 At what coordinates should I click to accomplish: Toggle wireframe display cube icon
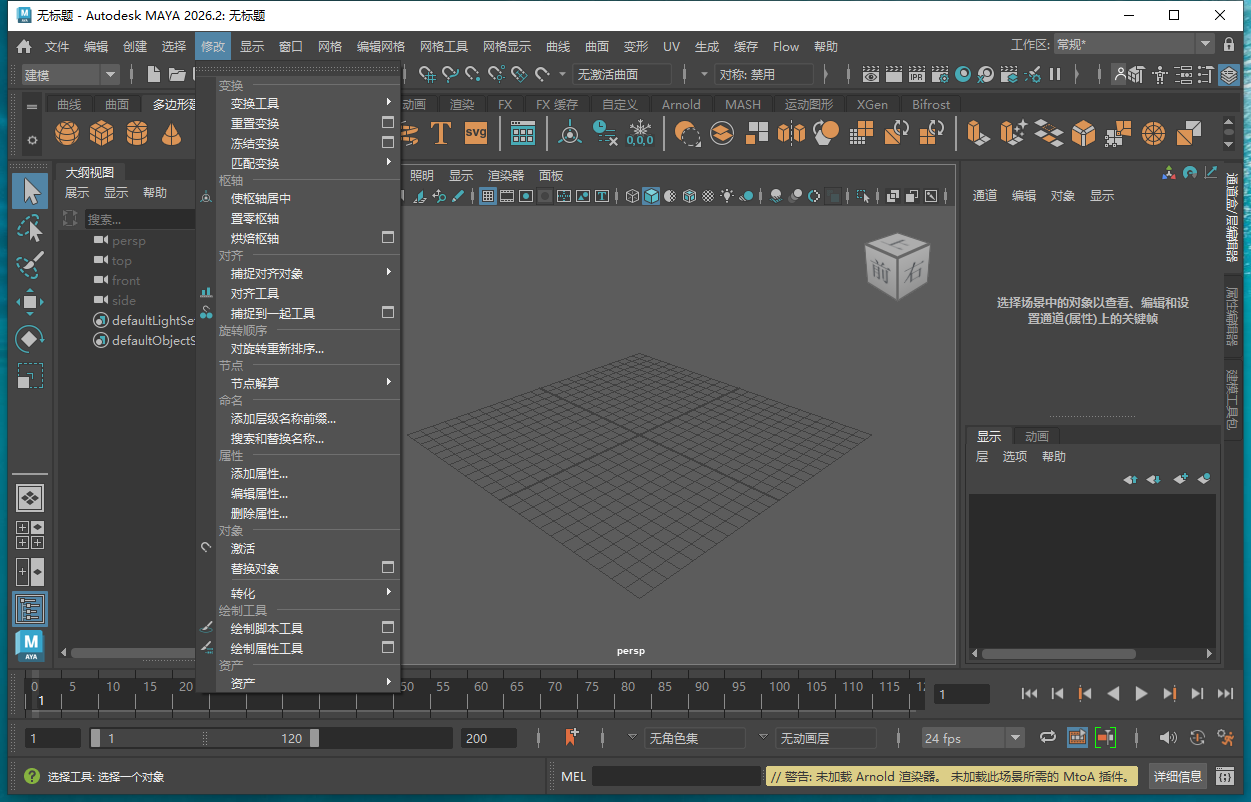click(632, 196)
